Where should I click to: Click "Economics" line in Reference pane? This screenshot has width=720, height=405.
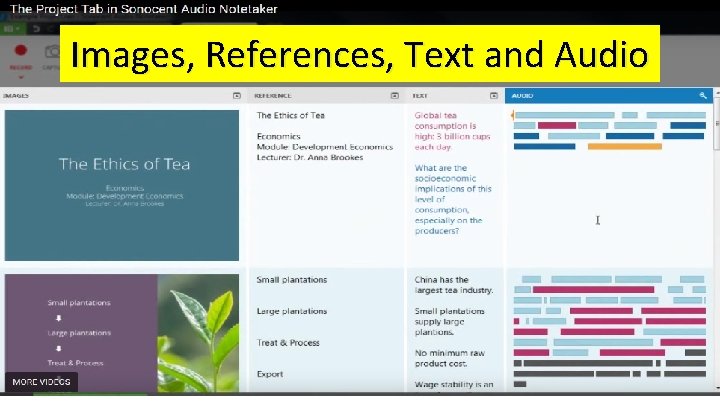(x=279, y=136)
